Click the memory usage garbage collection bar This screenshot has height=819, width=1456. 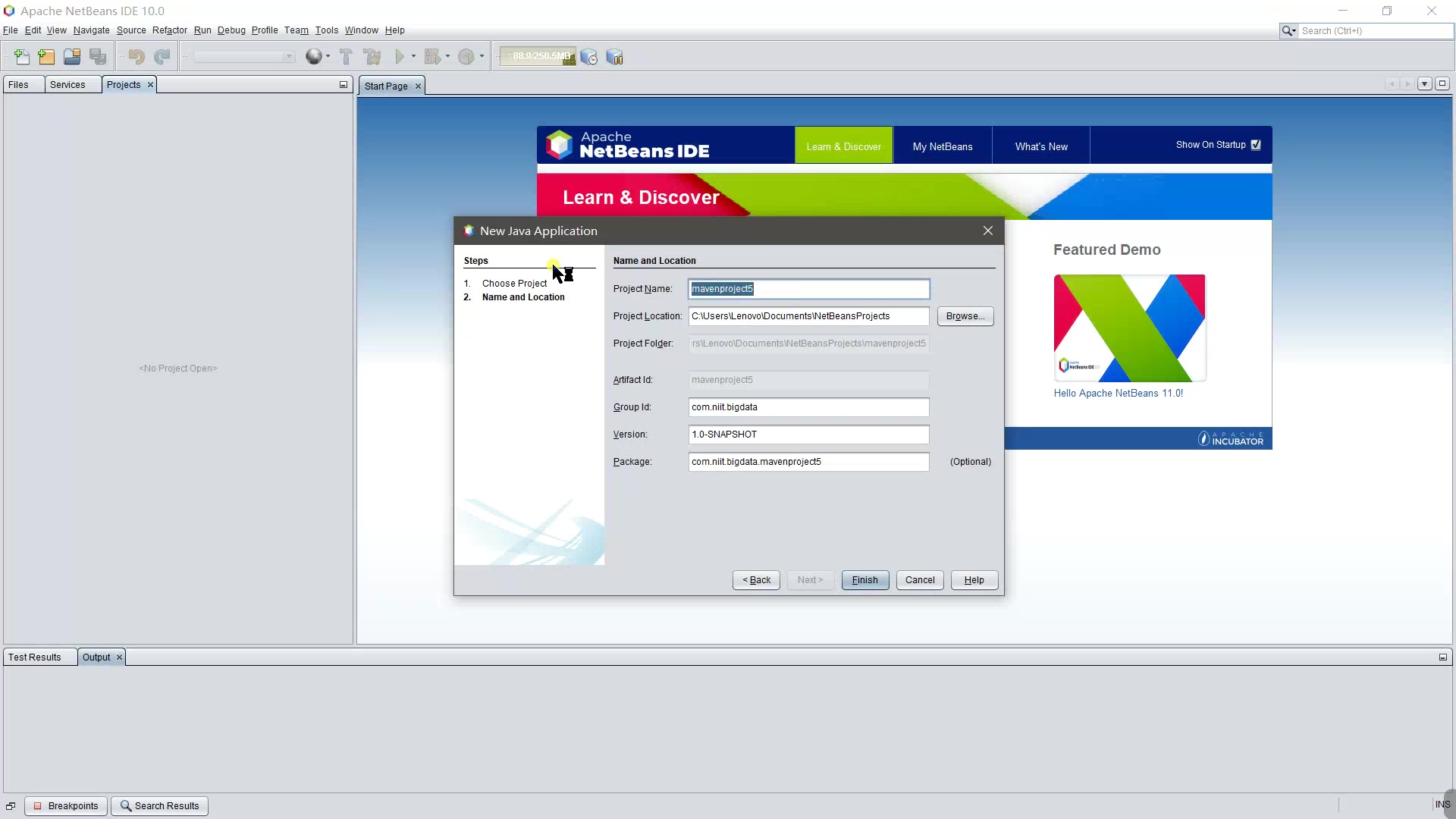(538, 57)
